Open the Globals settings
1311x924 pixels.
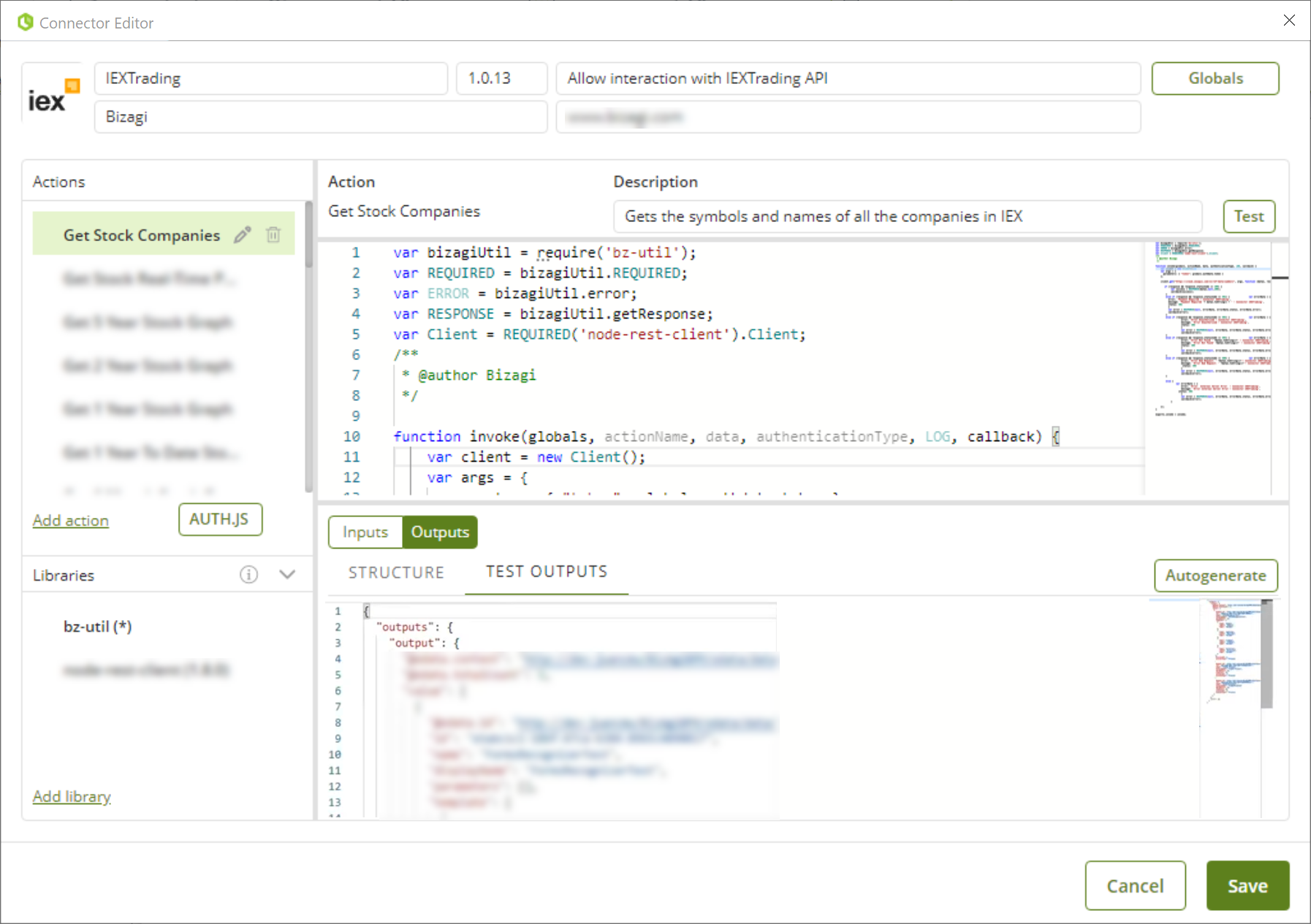1215,78
